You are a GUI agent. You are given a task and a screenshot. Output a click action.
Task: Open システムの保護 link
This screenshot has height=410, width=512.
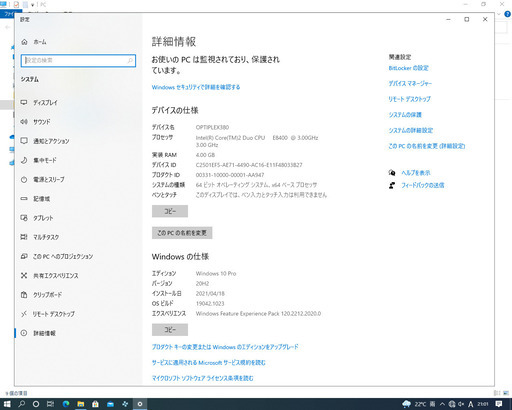405,115
